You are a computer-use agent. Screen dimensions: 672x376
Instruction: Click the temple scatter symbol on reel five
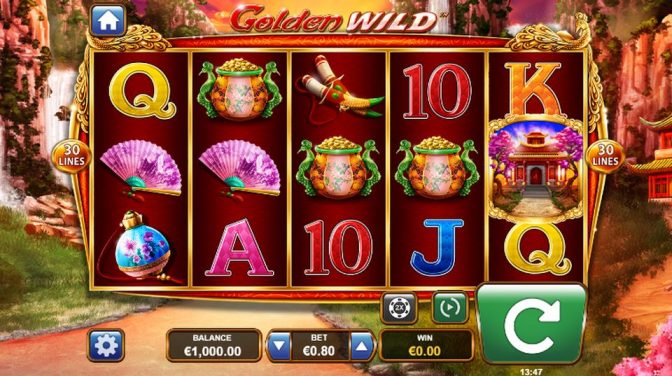(x=536, y=168)
